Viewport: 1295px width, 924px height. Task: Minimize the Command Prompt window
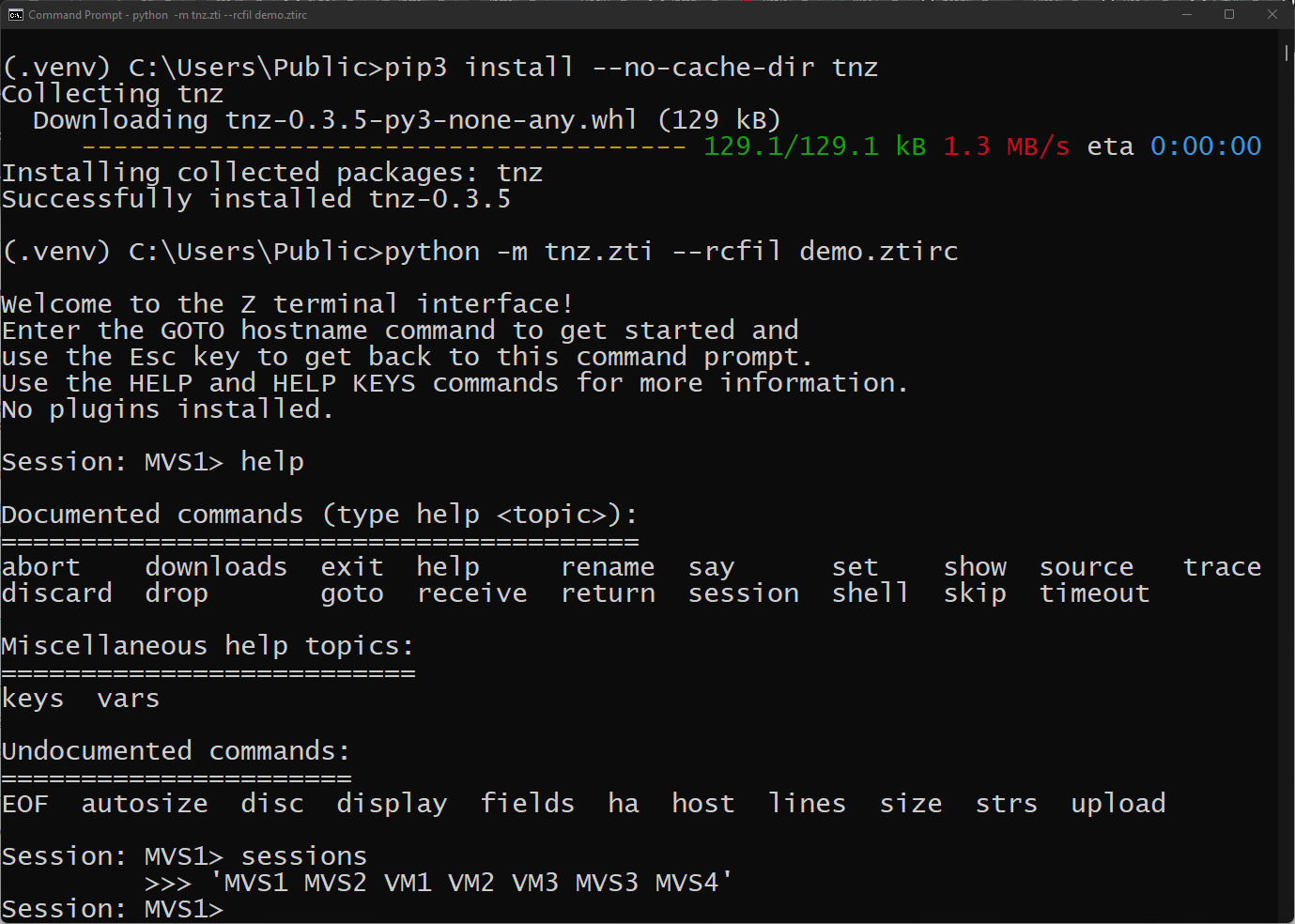point(1185,14)
